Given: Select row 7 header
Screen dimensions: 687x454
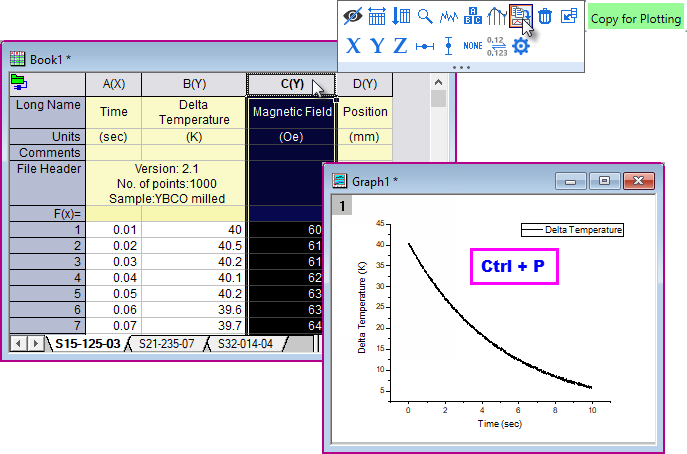Looking at the screenshot, I should pyautogui.click(x=48, y=326).
